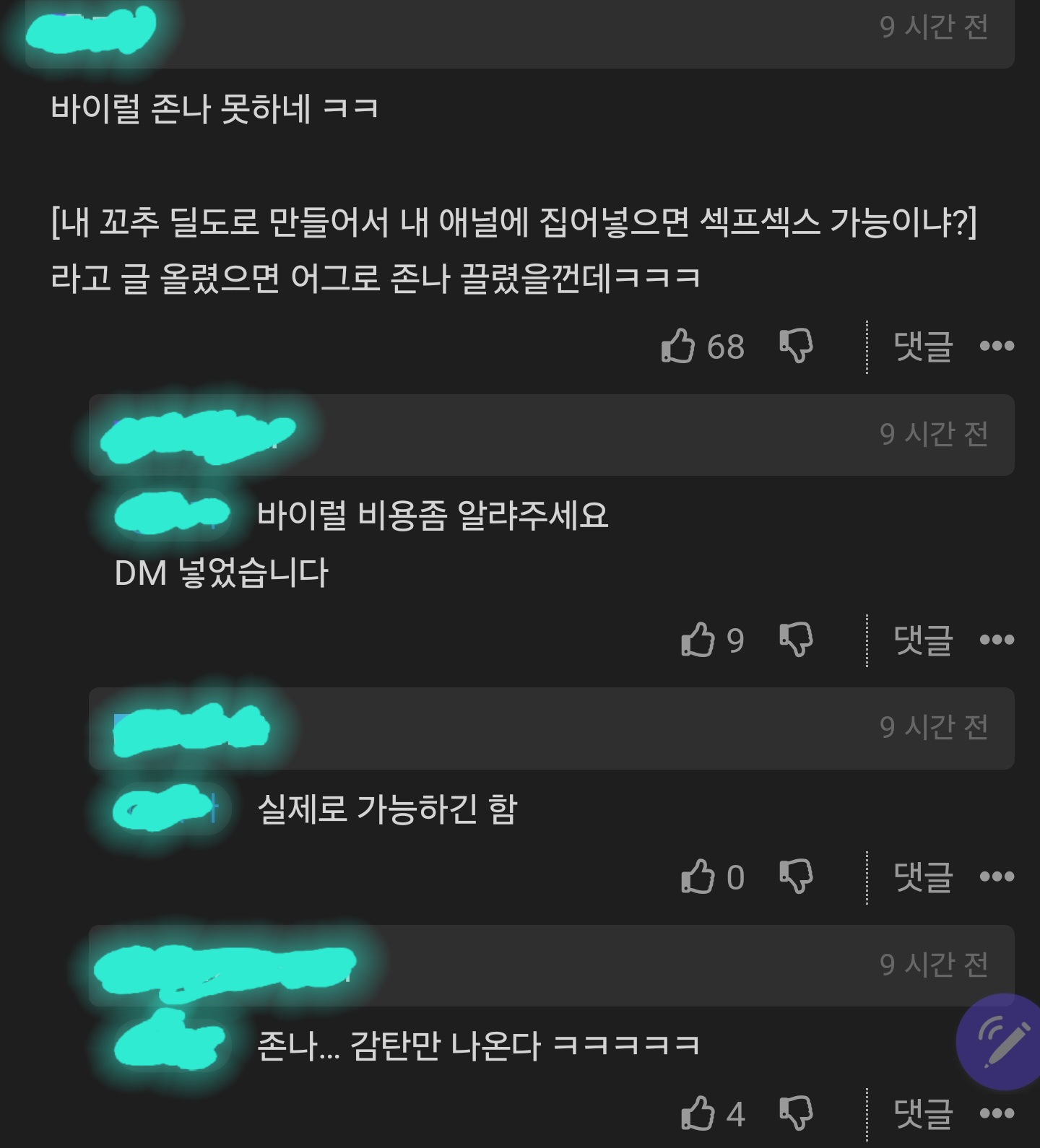Open more options for '감탄만 나온다' reply

pyautogui.click(x=997, y=1113)
